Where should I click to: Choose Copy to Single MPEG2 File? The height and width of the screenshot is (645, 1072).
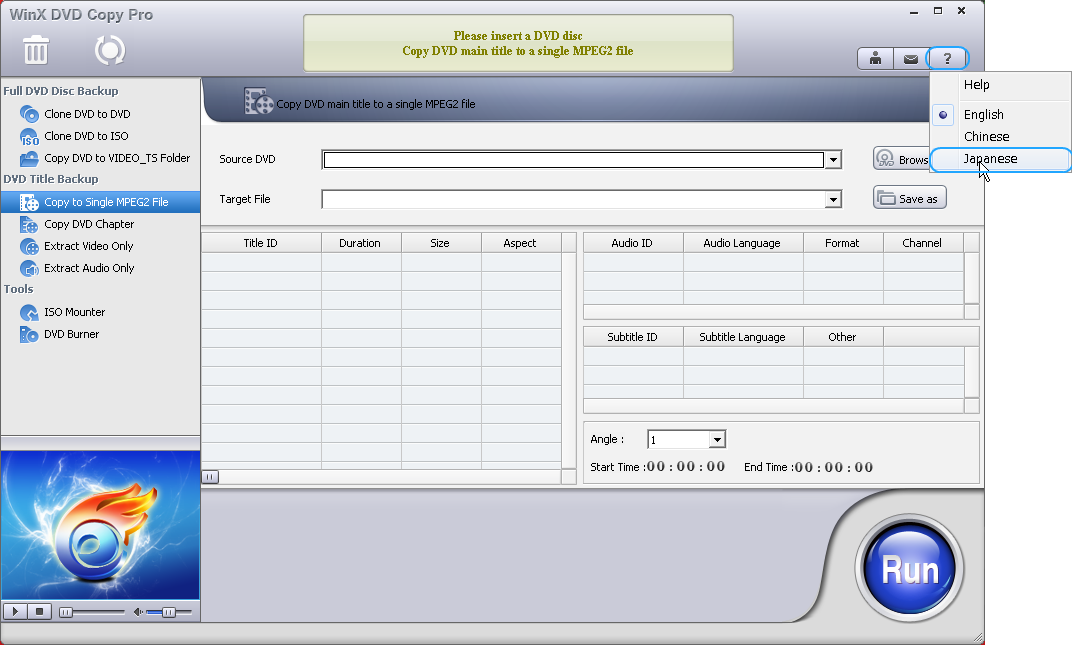point(100,202)
